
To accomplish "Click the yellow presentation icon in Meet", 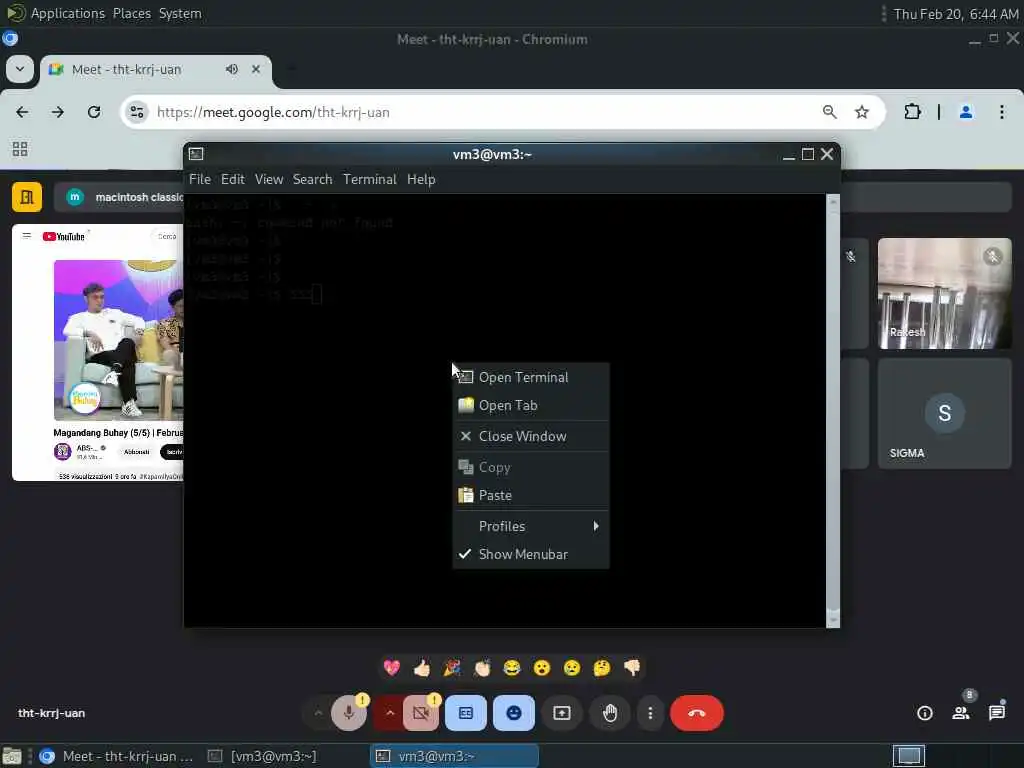I will [27, 197].
